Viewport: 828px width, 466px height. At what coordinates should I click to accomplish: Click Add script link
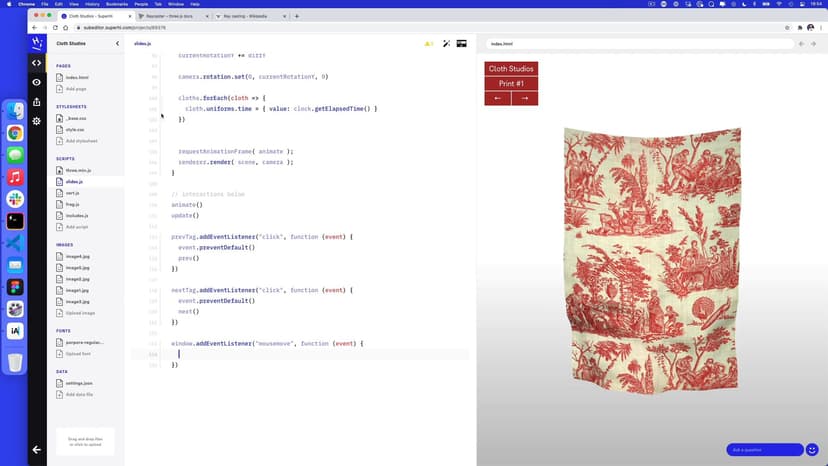[x=78, y=227]
